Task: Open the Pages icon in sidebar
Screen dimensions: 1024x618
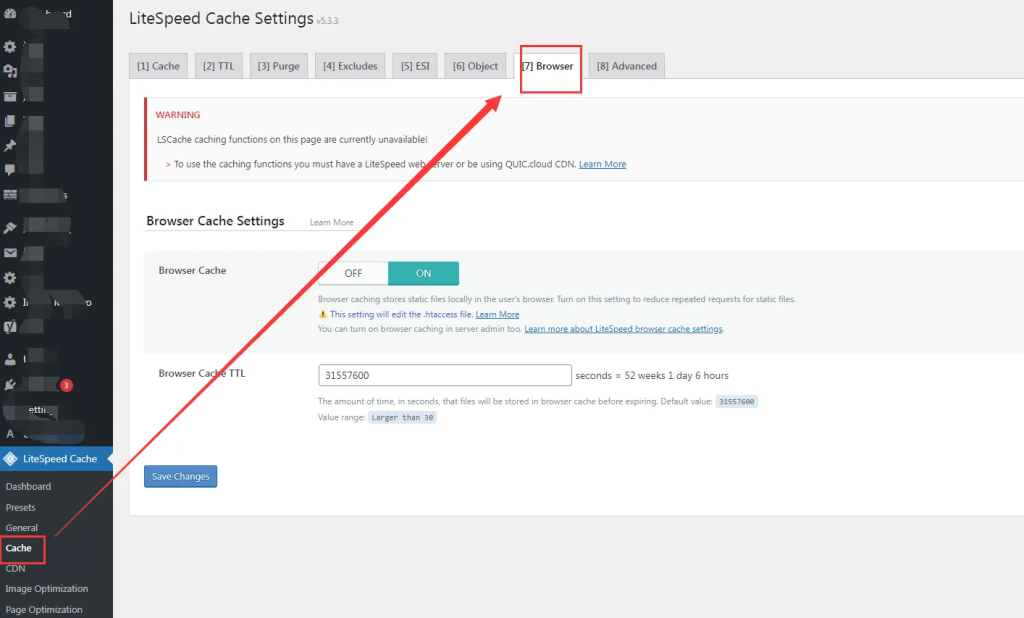Action: tap(10, 121)
